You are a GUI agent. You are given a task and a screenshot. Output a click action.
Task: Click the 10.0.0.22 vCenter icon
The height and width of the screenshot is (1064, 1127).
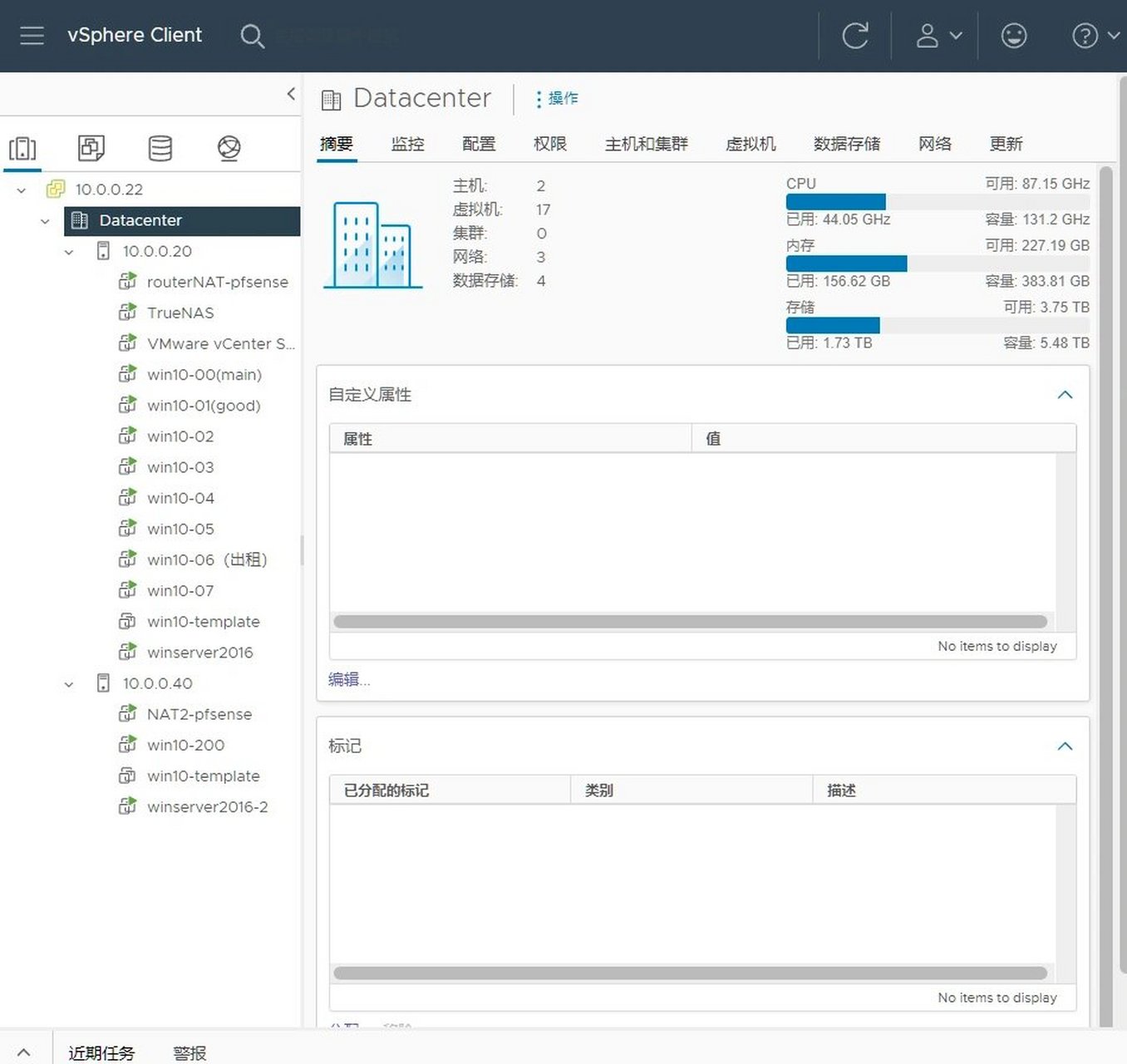click(x=56, y=189)
